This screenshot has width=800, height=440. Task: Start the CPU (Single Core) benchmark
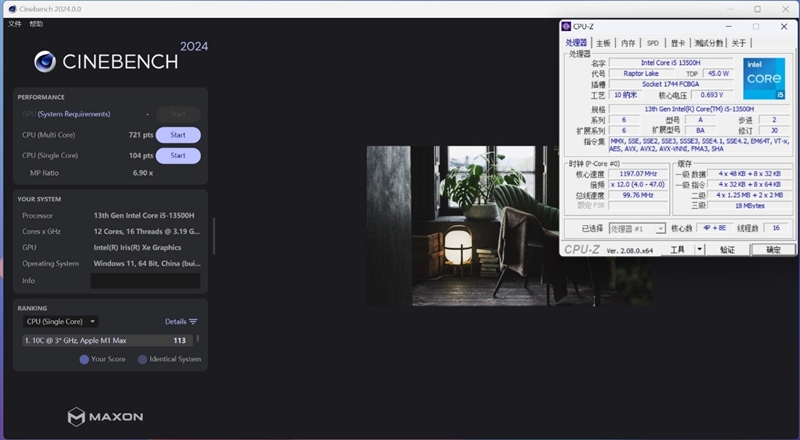click(178, 156)
